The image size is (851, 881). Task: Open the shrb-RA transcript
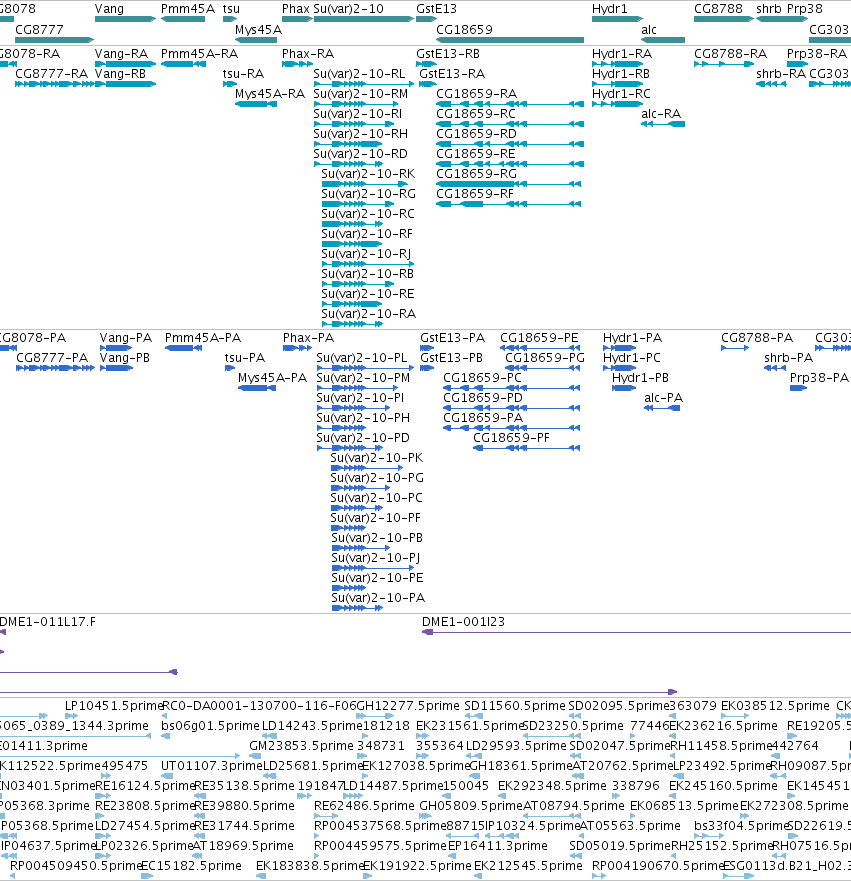771,84
